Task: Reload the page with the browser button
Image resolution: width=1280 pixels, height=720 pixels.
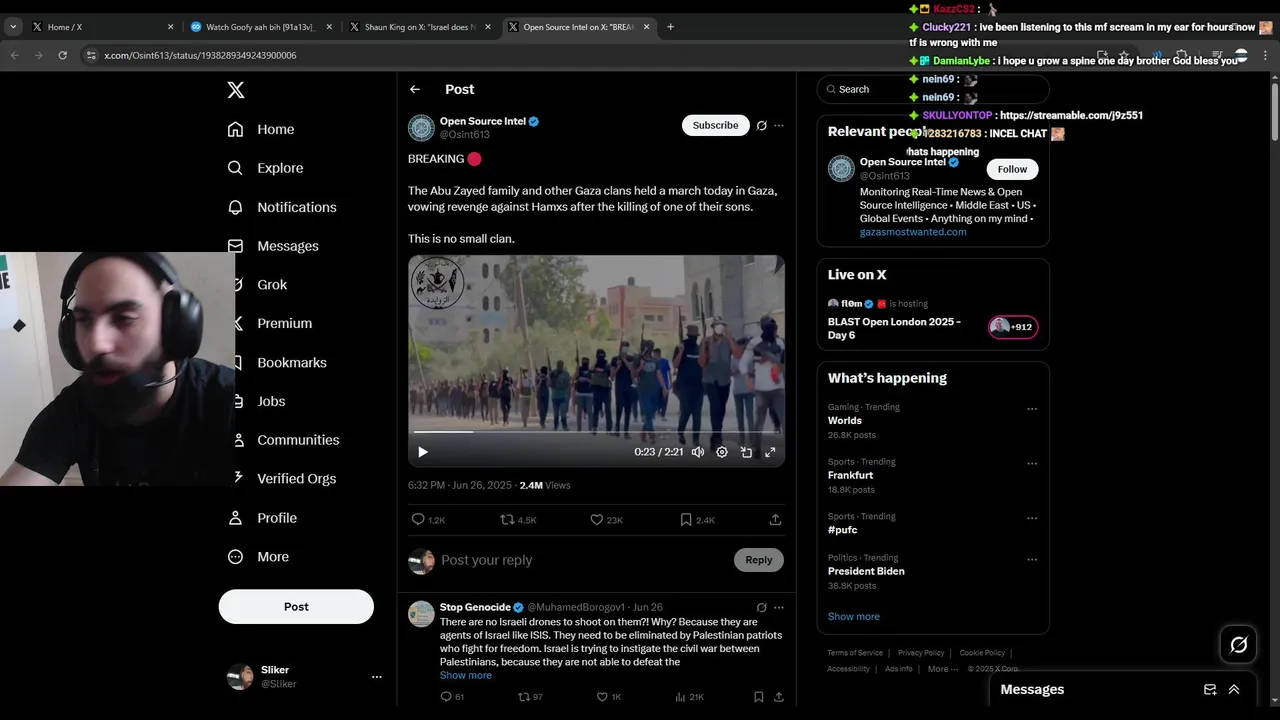Action: click(62, 55)
